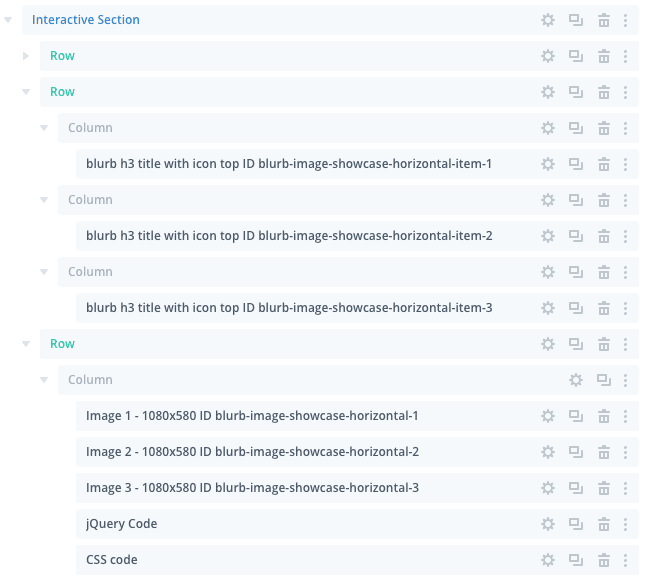This screenshot has width=645, height=581.
Task: Delete Image 3 with trash icon
Action: (x=603, y=488)
